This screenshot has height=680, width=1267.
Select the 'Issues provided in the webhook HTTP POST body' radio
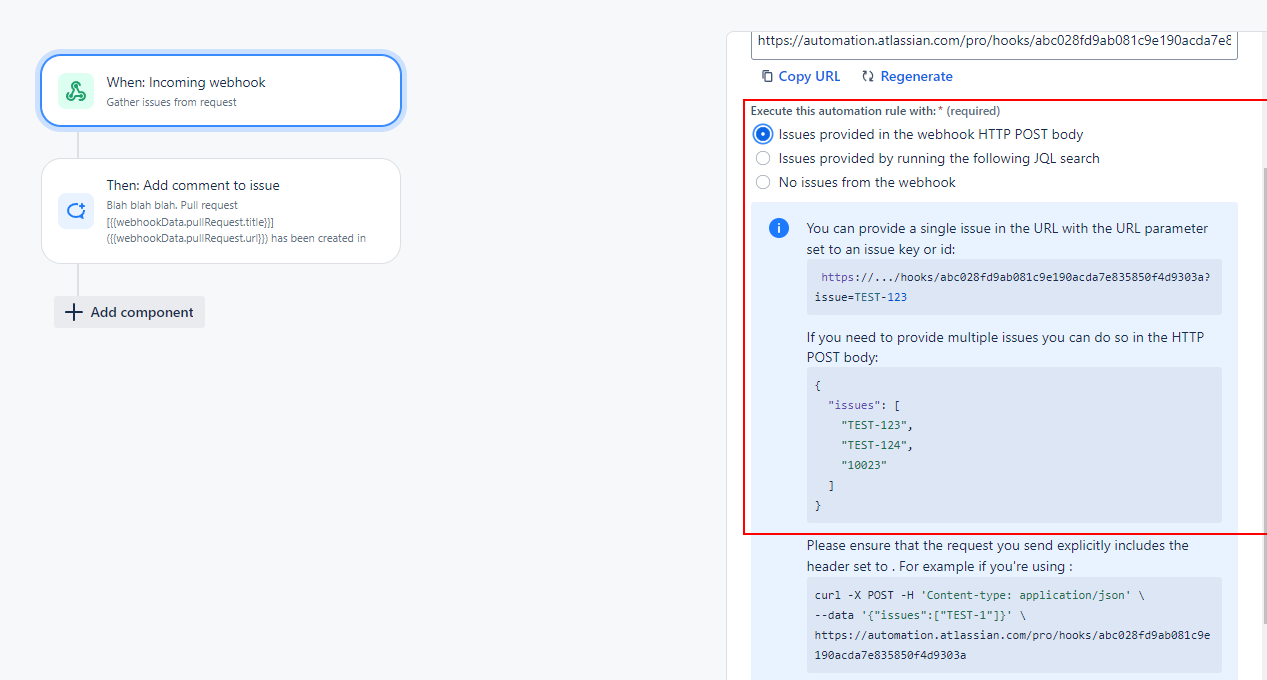763,133
